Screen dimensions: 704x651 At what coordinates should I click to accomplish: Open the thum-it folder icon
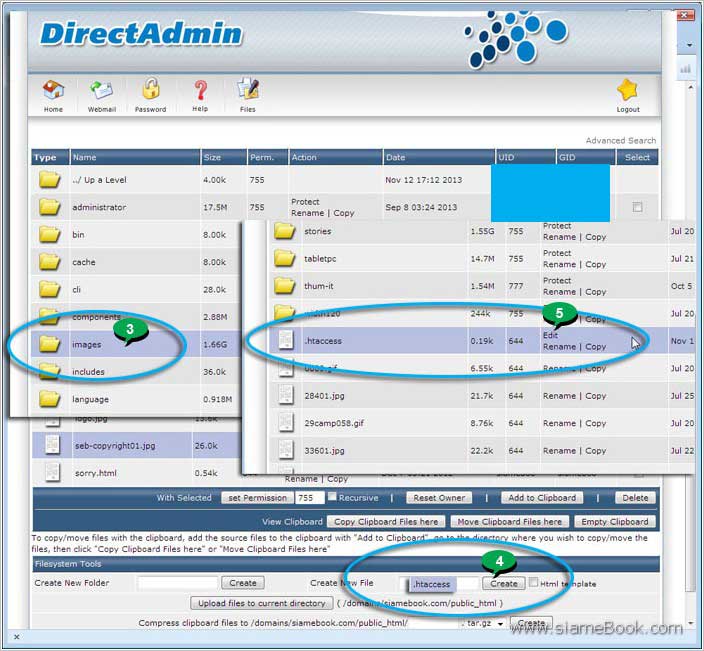tap(285, 286)
